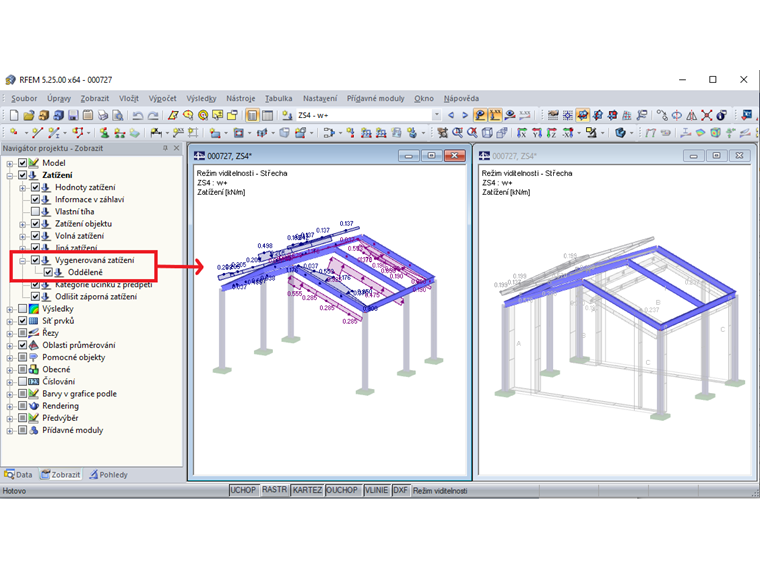
Task: Open the Soubor menu
Action: (x=24, y=98)
